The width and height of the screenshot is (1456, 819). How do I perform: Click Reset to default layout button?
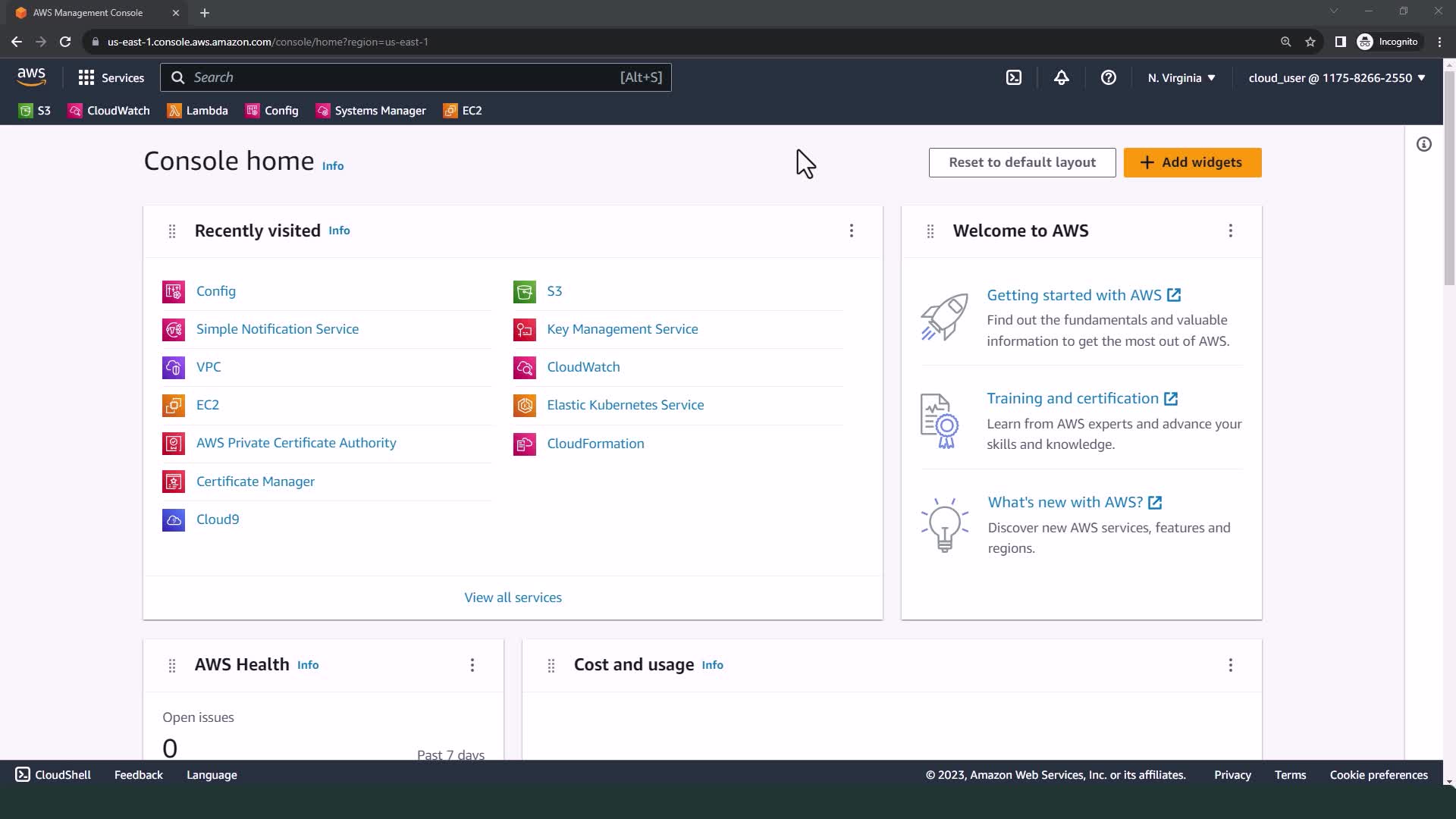pos(1021,162)
